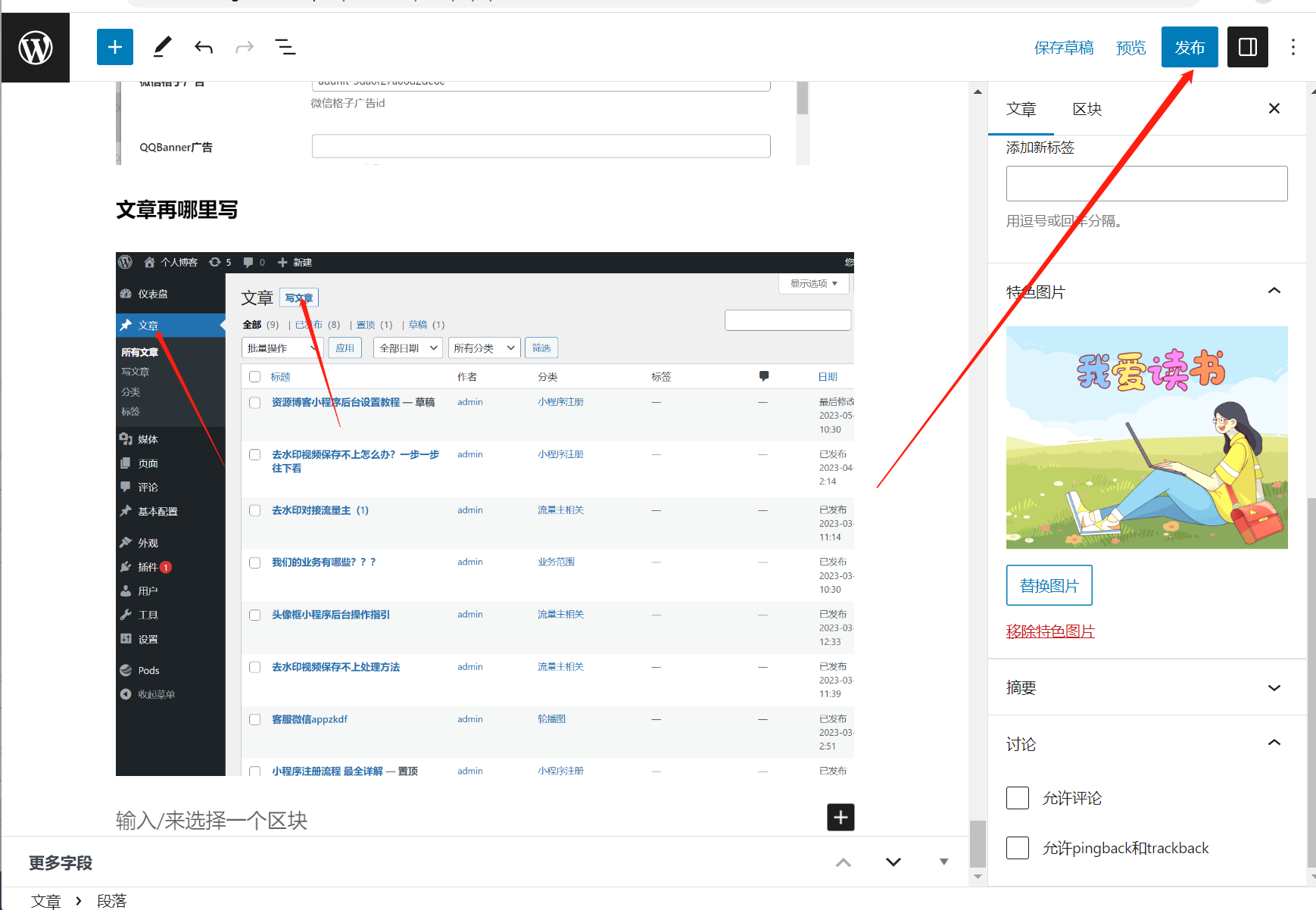Screen dimensions: 1316x910
Task: Check 允许pingback和trackback option
Action: [1018, 848]
